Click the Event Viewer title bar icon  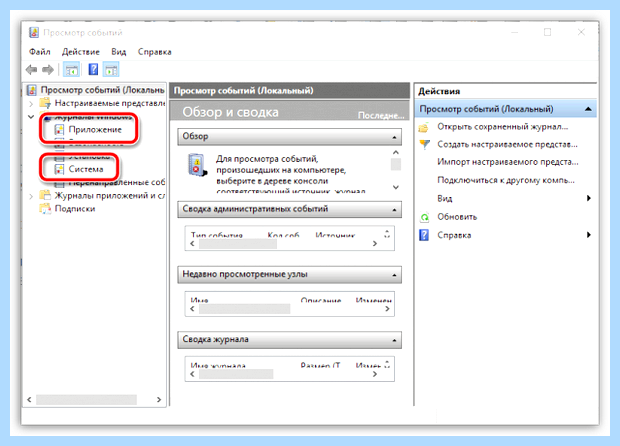point(34,32)
